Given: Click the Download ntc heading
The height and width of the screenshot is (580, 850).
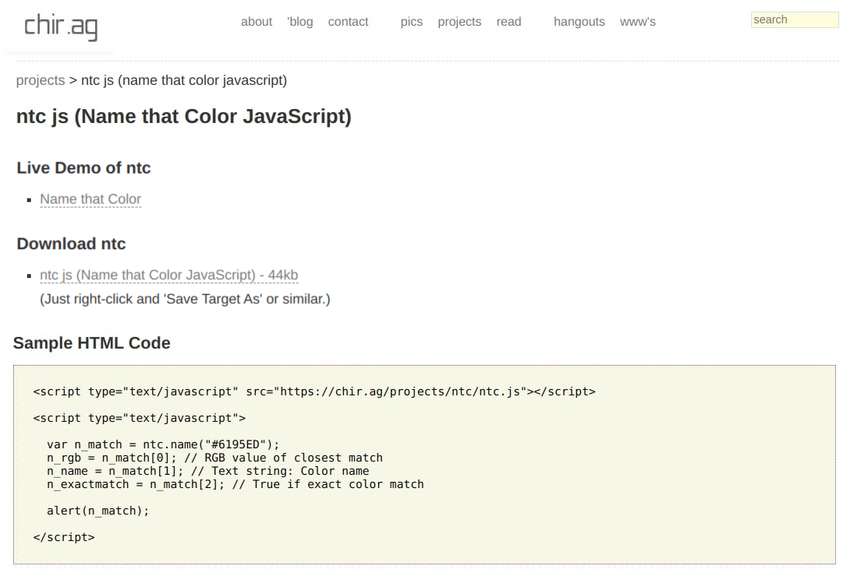Looking at the screenshot, I should pyautogui.click(x=71, y=244).
